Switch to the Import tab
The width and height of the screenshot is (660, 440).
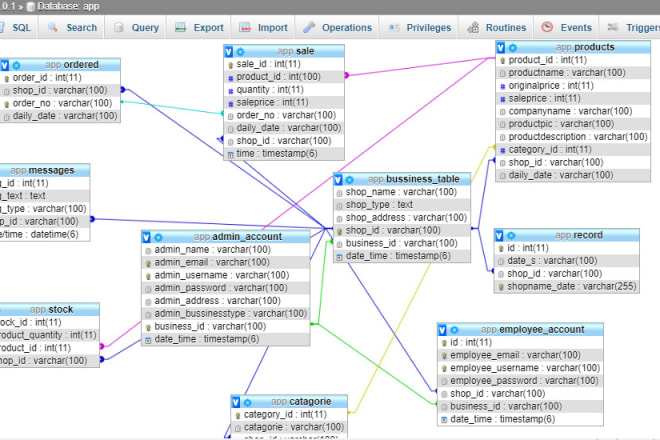(x=263, y=28)
